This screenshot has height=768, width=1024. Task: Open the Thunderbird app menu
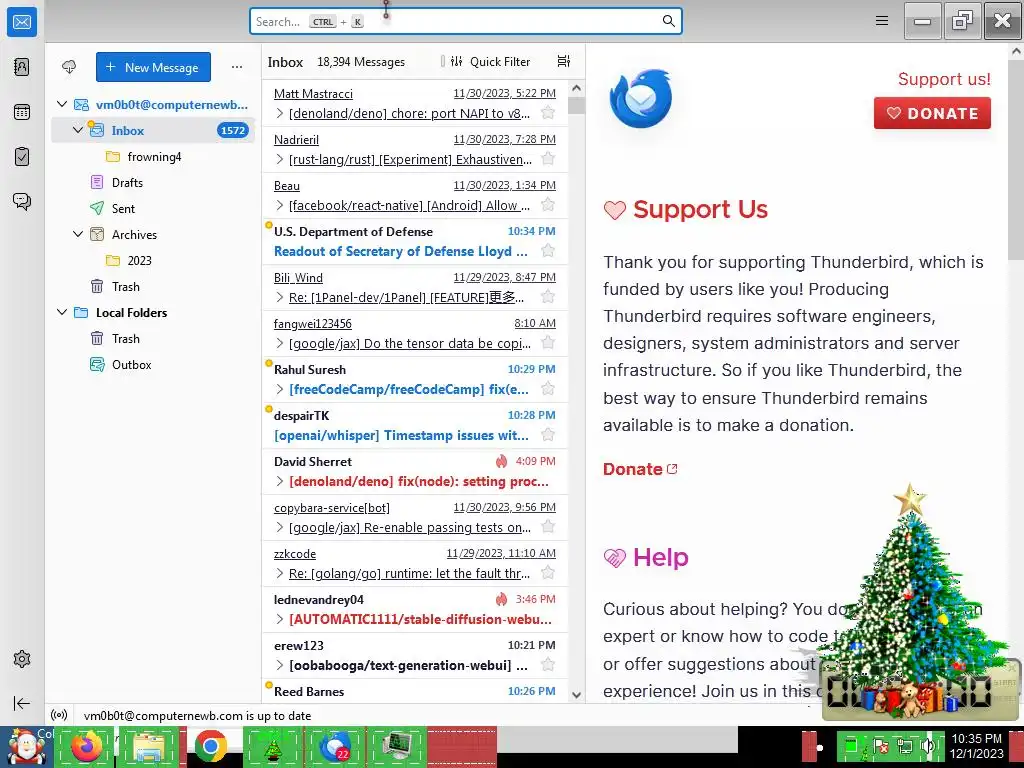pos(882,21)
